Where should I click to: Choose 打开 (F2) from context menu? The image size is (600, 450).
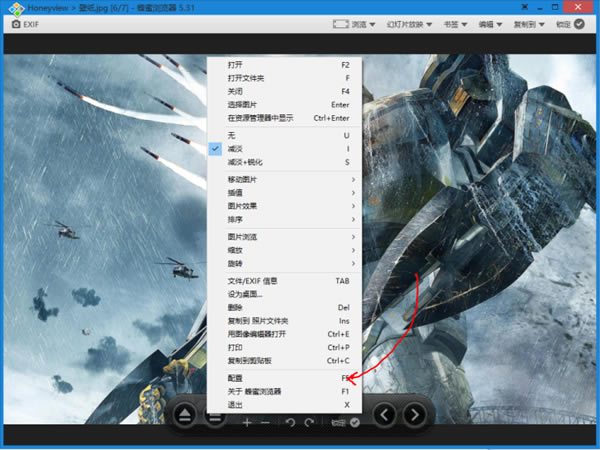(x=284, y=65)
